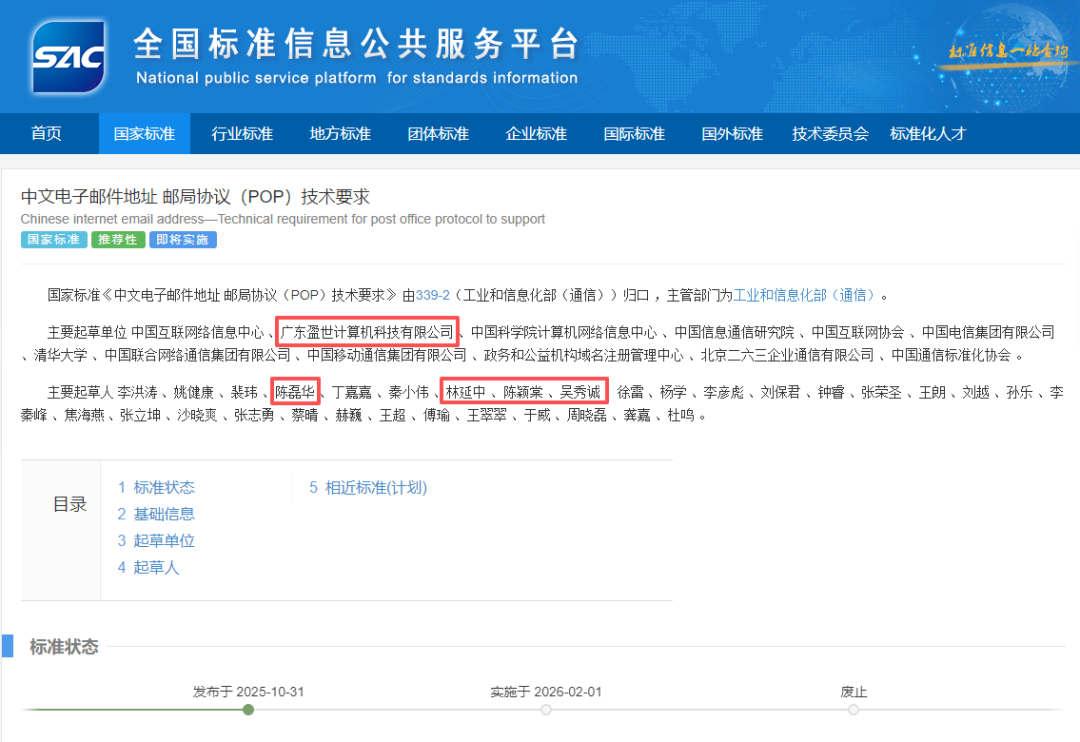Open the 企业标准 page
The image size is (1080, 742).
(535, 133)
